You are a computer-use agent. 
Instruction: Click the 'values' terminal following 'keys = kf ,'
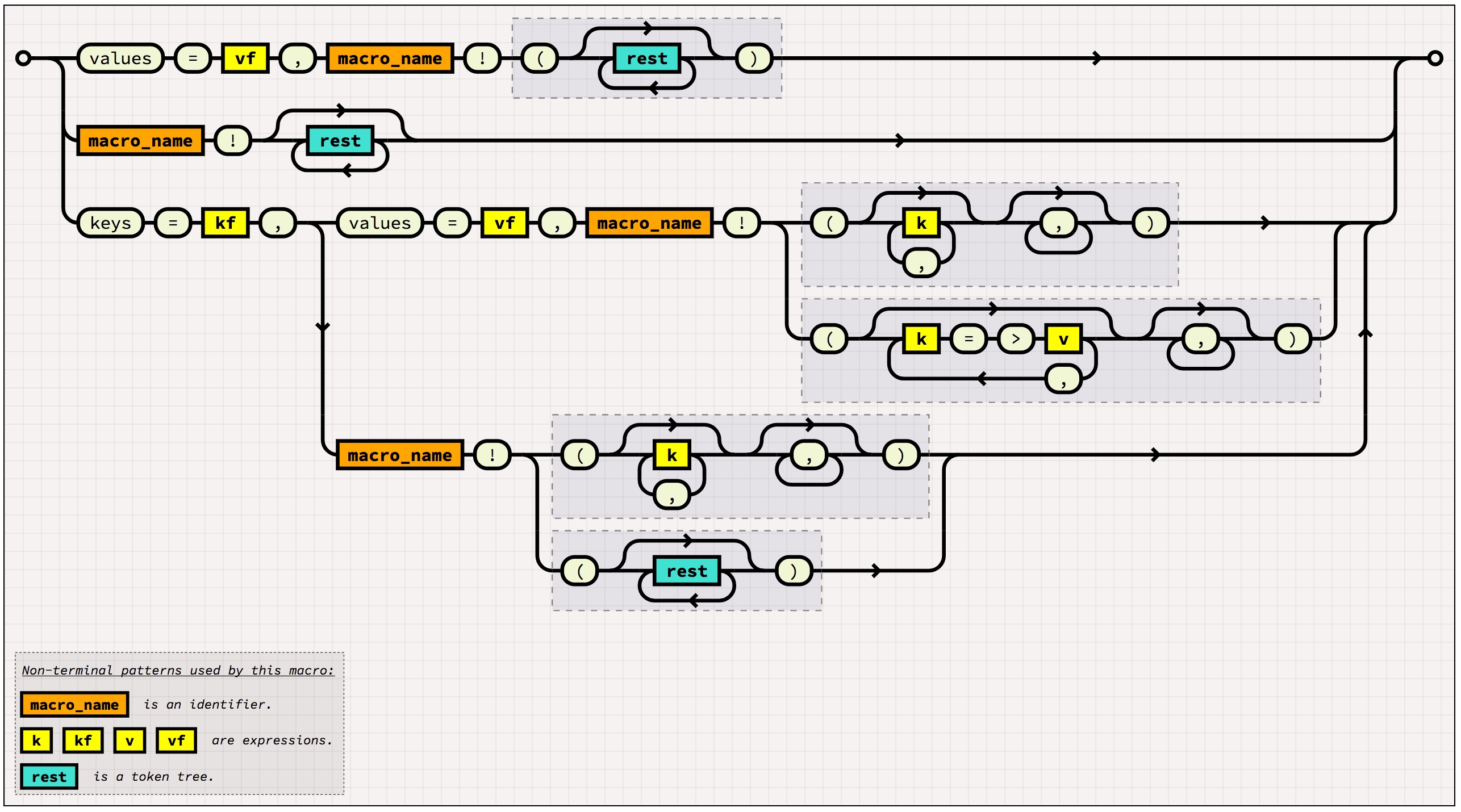pos(379,223)
